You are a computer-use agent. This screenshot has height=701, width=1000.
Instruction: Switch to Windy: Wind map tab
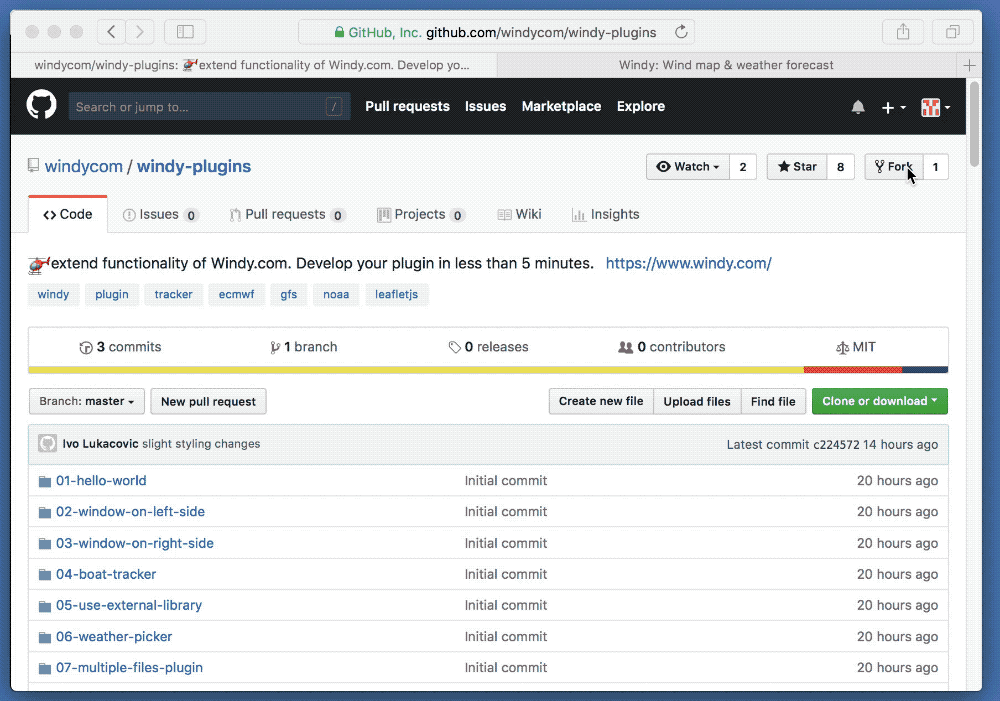726,65
